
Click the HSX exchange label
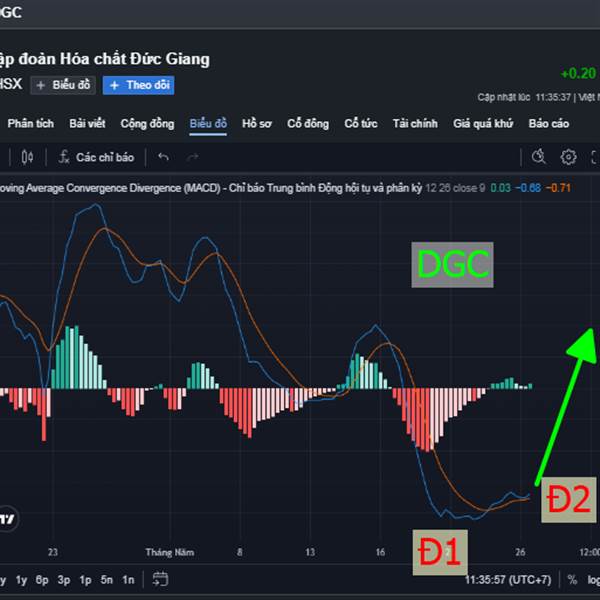pyautogui.click(x=11, y=84)
